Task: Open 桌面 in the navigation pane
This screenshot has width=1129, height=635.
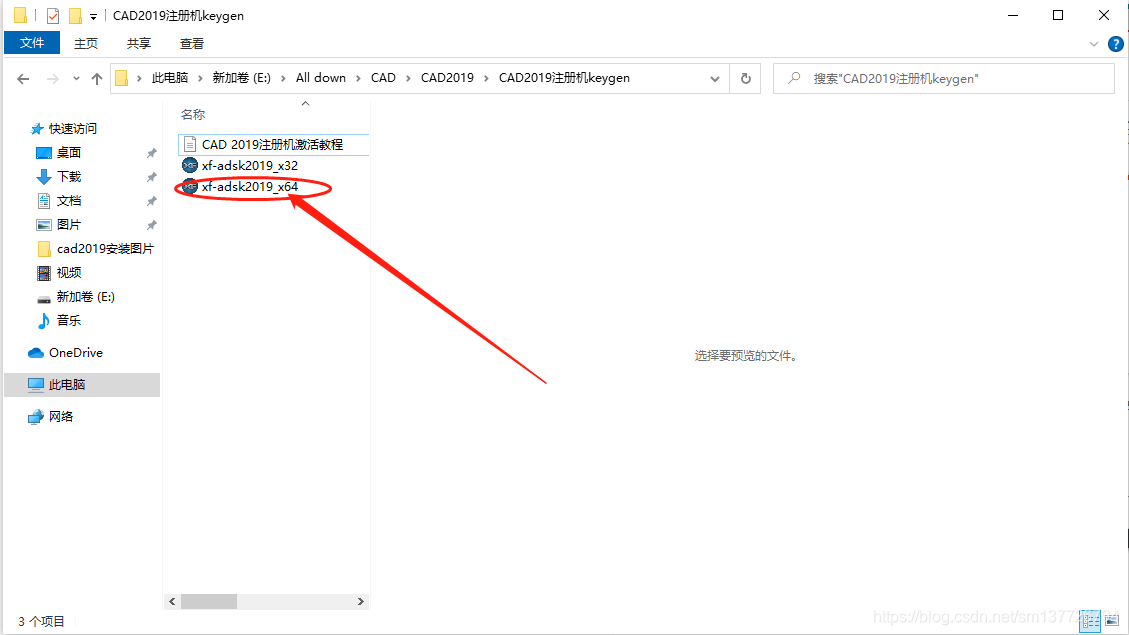Action: tap(68, 153)
